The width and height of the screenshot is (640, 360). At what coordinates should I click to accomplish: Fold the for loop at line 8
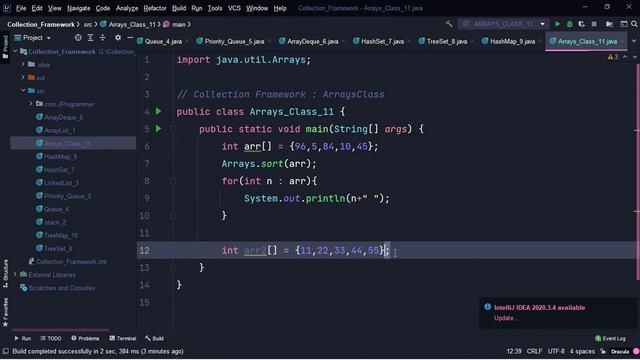coord(173,181)
